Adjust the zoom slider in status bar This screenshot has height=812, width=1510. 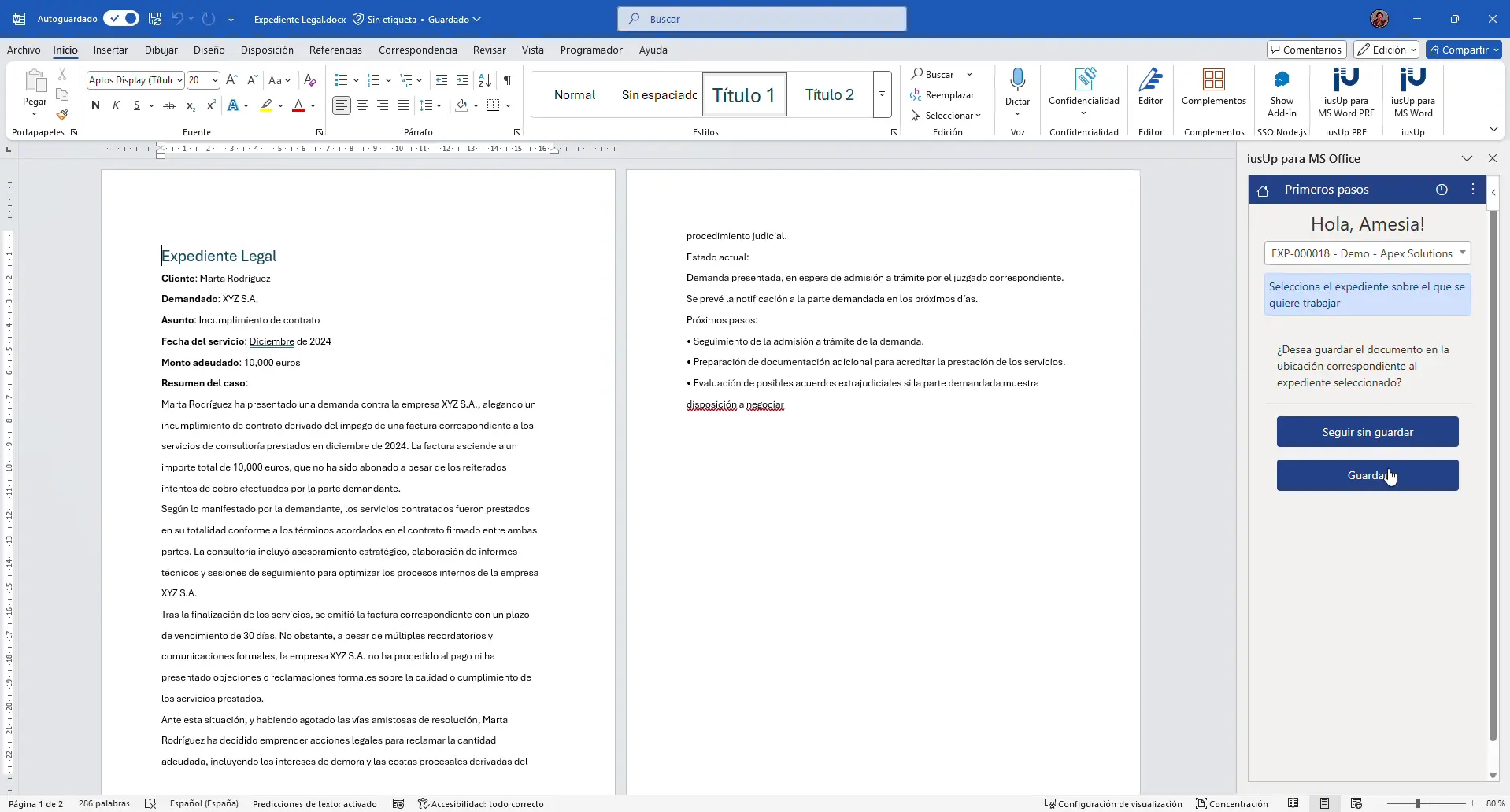pos(1418,804)
